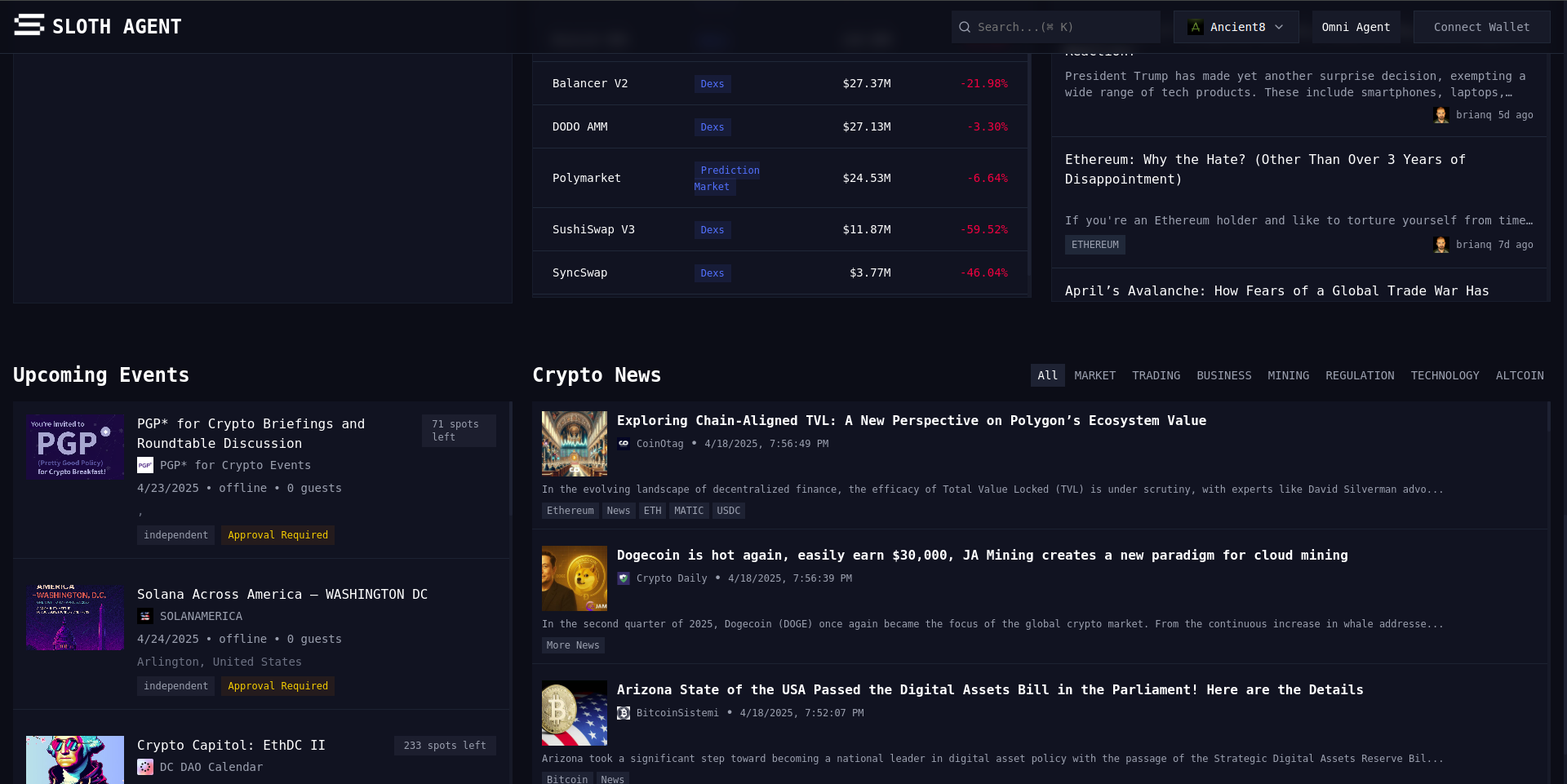Image resolution: width=1567 pixels, height=784 pixels.
Task: Open Ethereum: Why the Hate? article
Action: [x=1265, y=170]
